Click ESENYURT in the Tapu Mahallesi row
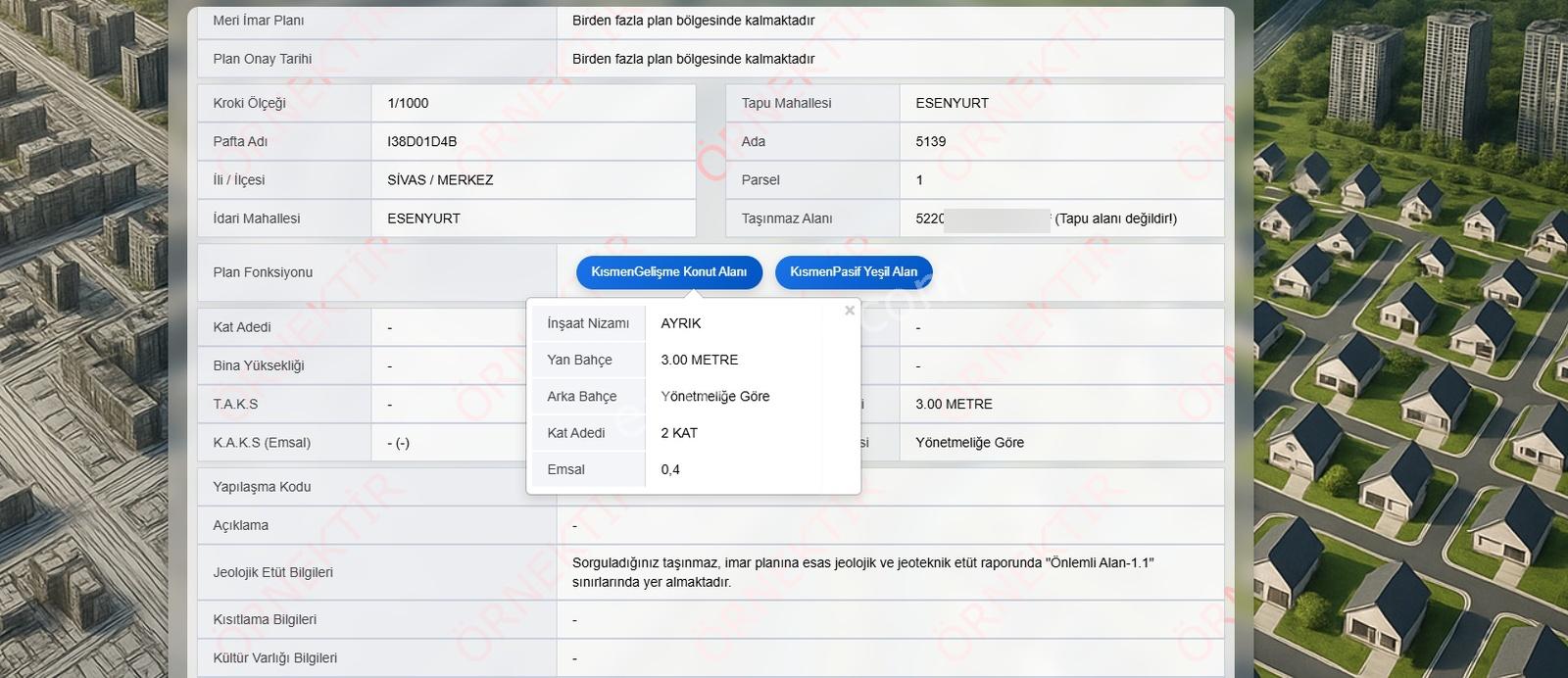 point(953,103)
